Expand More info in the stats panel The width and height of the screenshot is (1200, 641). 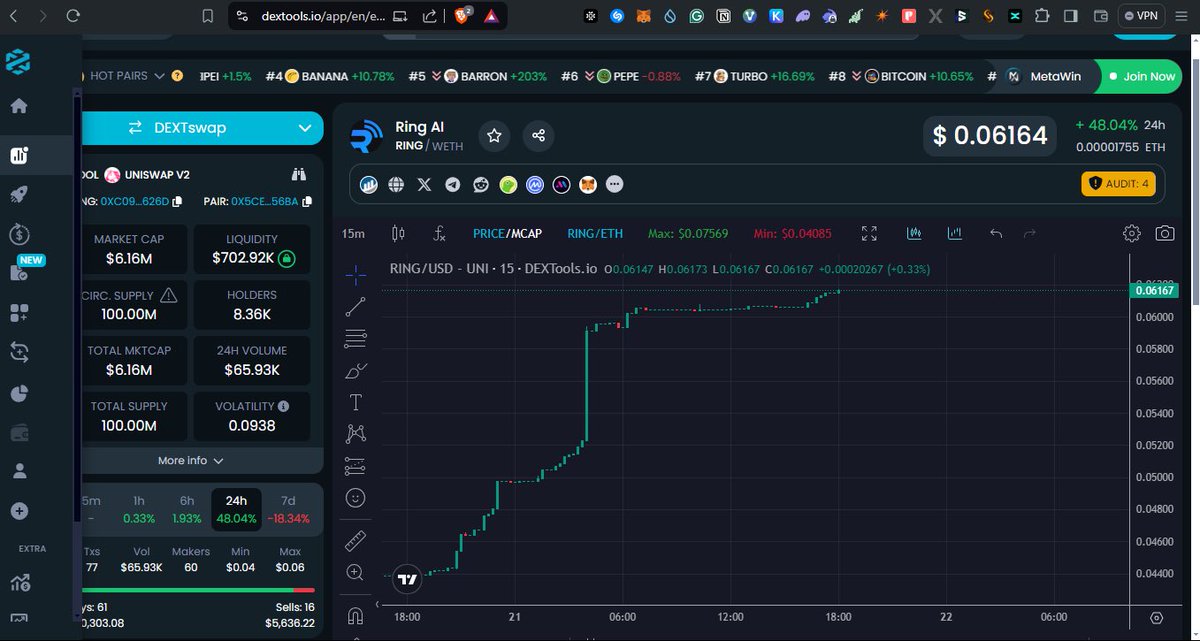click(190, 460)
